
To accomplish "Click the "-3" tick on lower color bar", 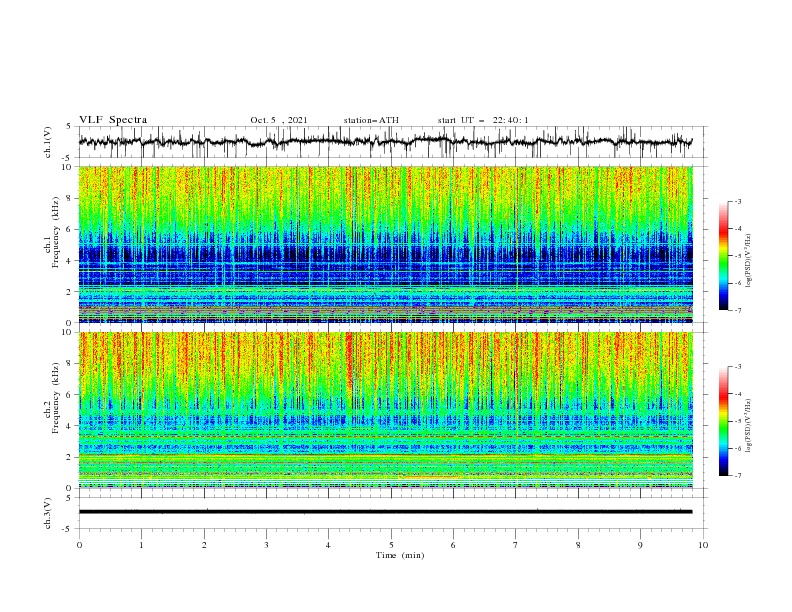I will [737, 367].
